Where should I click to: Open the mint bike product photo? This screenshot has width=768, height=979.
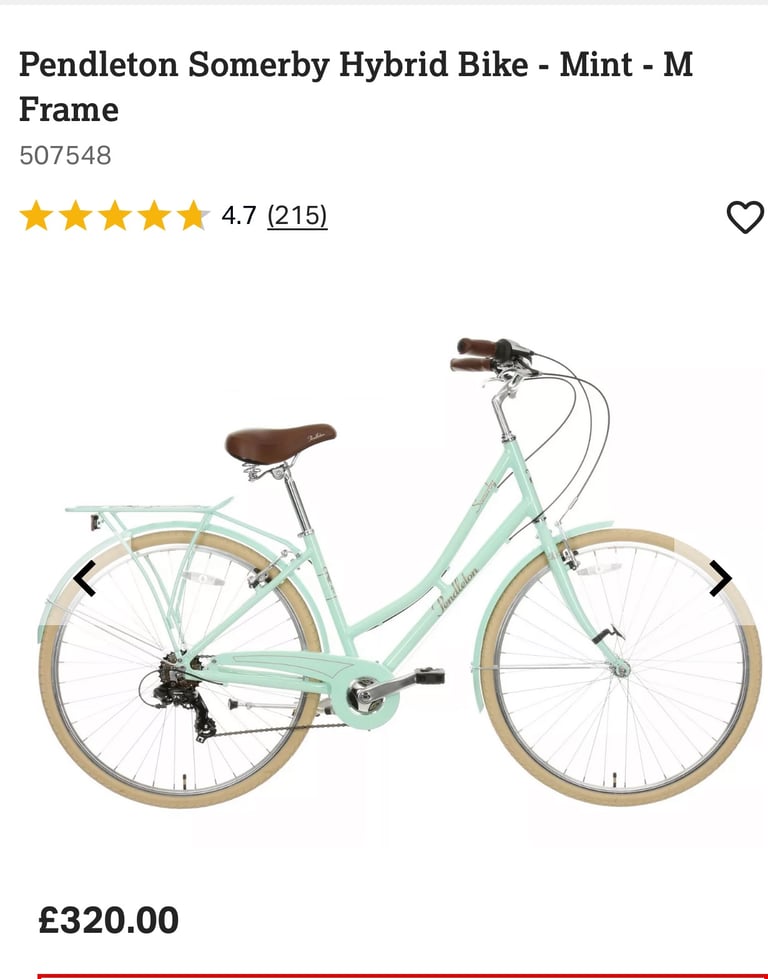point(400,573)
